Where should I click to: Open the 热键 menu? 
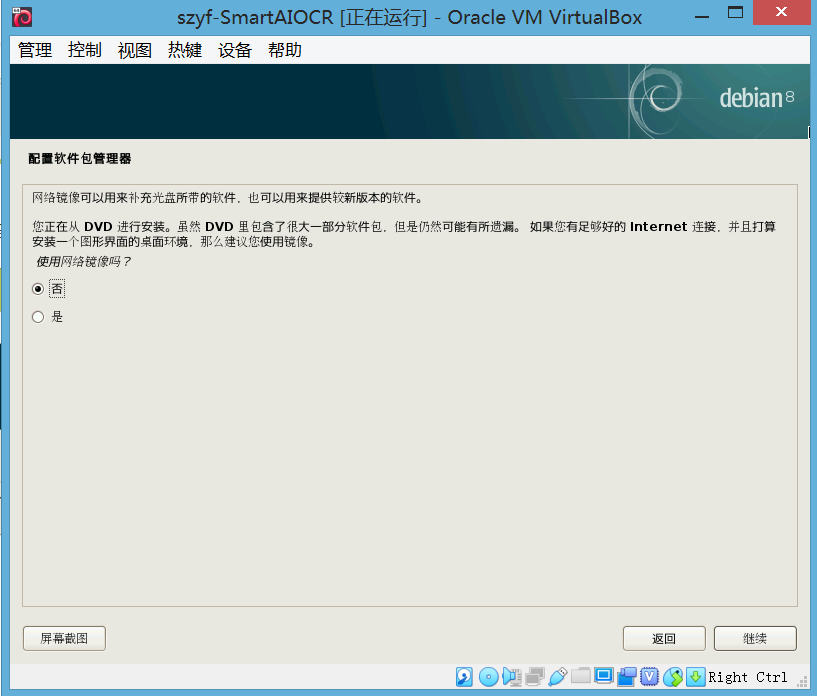[x=184, y=50]
